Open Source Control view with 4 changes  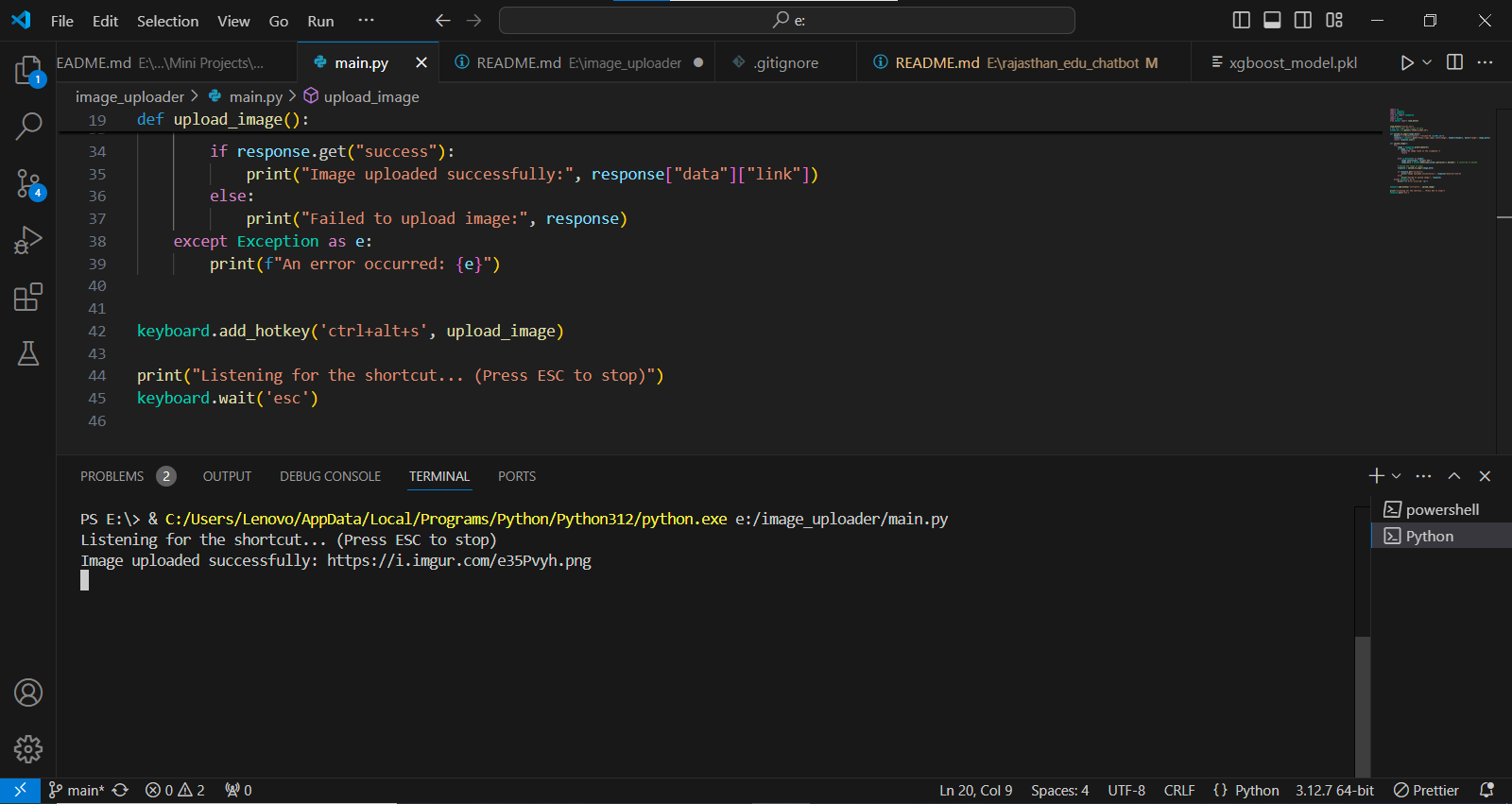pyautogui.click(x=28, y=183)
